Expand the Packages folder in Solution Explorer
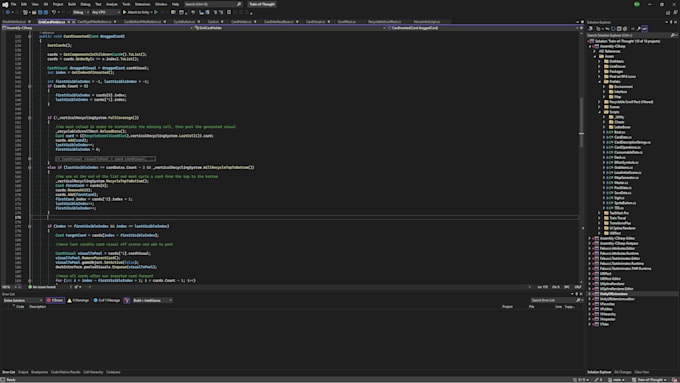680x383 pixels. tap(600, 72)
